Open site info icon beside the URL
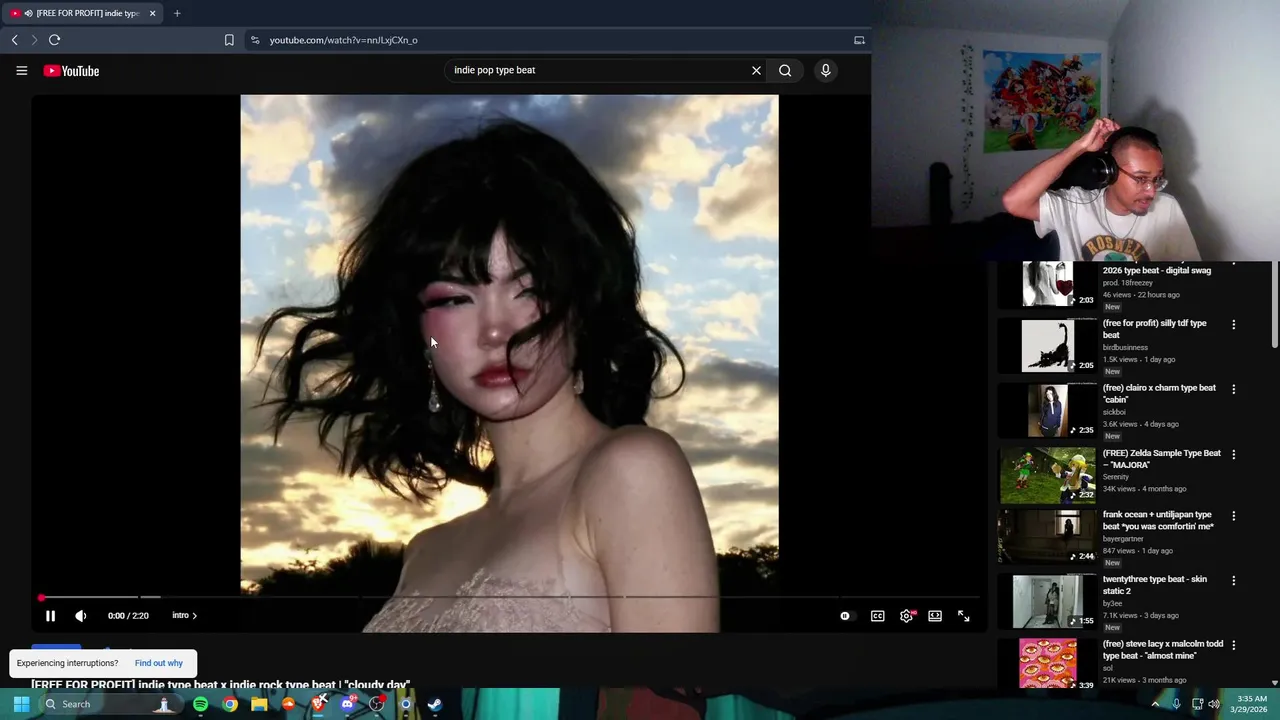Screen dimensions: 1280x720 point(255,40)
